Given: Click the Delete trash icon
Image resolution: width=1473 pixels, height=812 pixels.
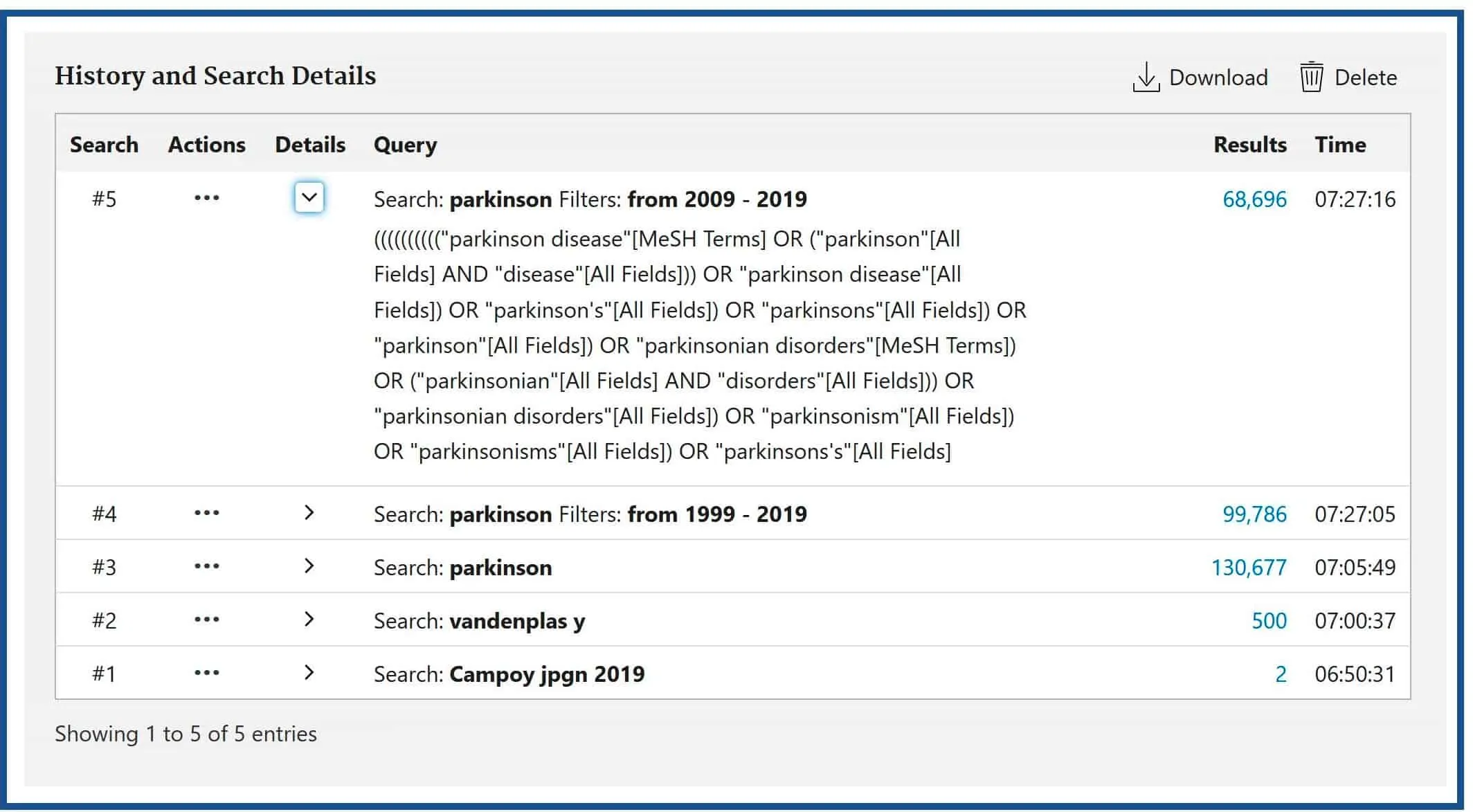Looking at the screenshot, I should click(x=1311, y=78).
